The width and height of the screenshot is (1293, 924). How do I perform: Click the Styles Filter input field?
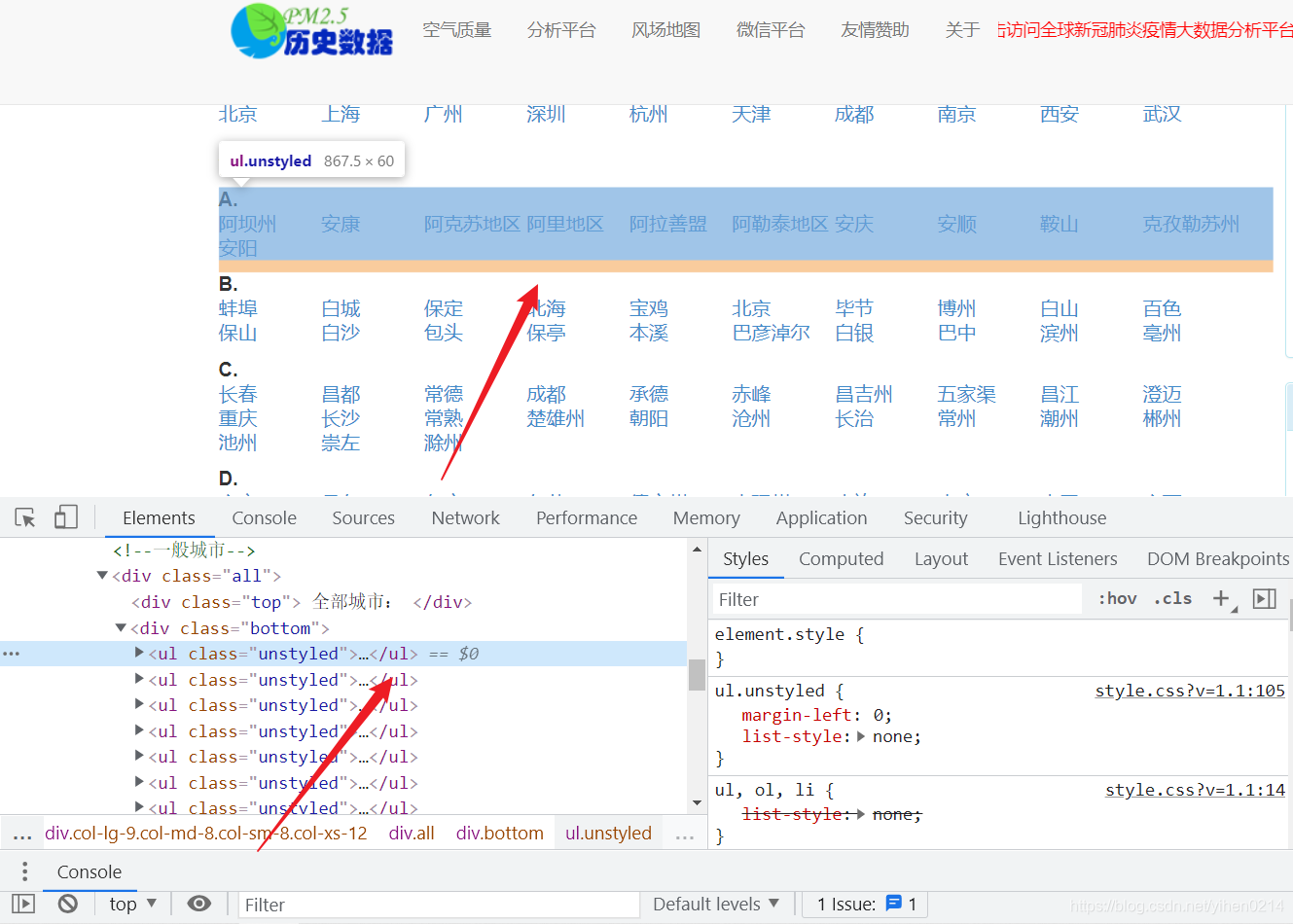897,599
